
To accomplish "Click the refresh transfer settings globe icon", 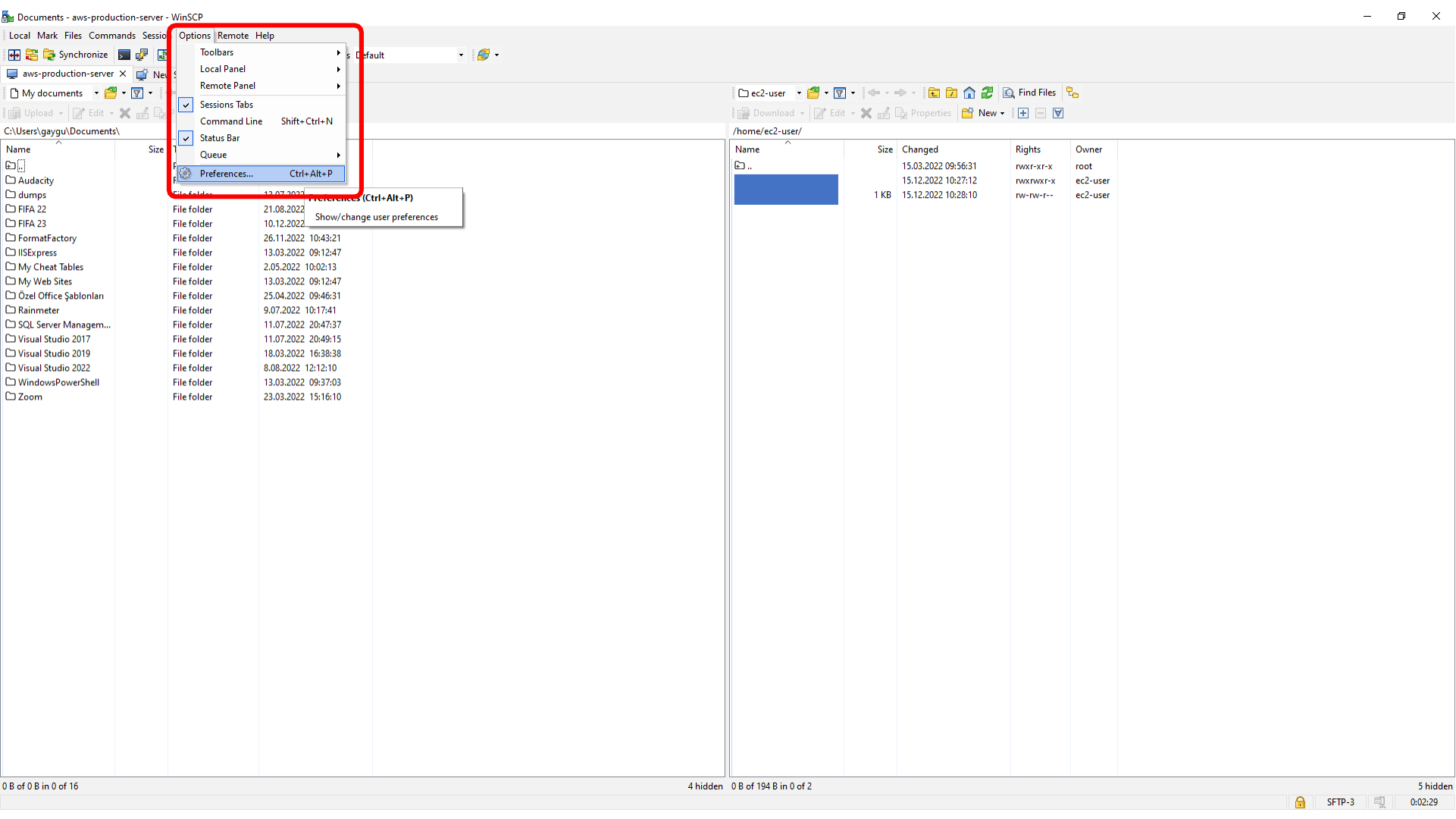I will click(483, 55).
